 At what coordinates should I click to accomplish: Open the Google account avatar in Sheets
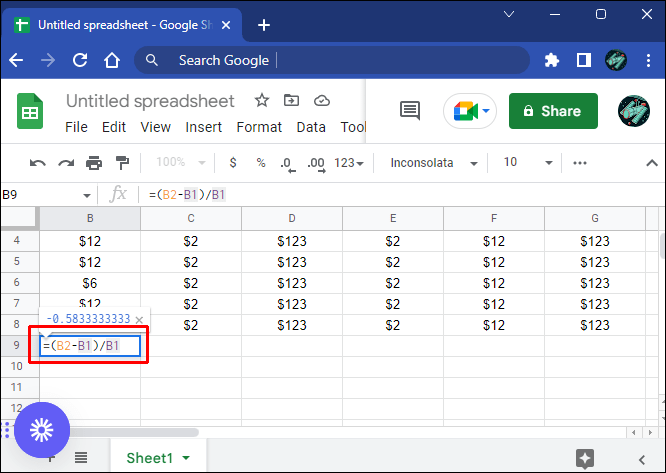pos(634,111)
